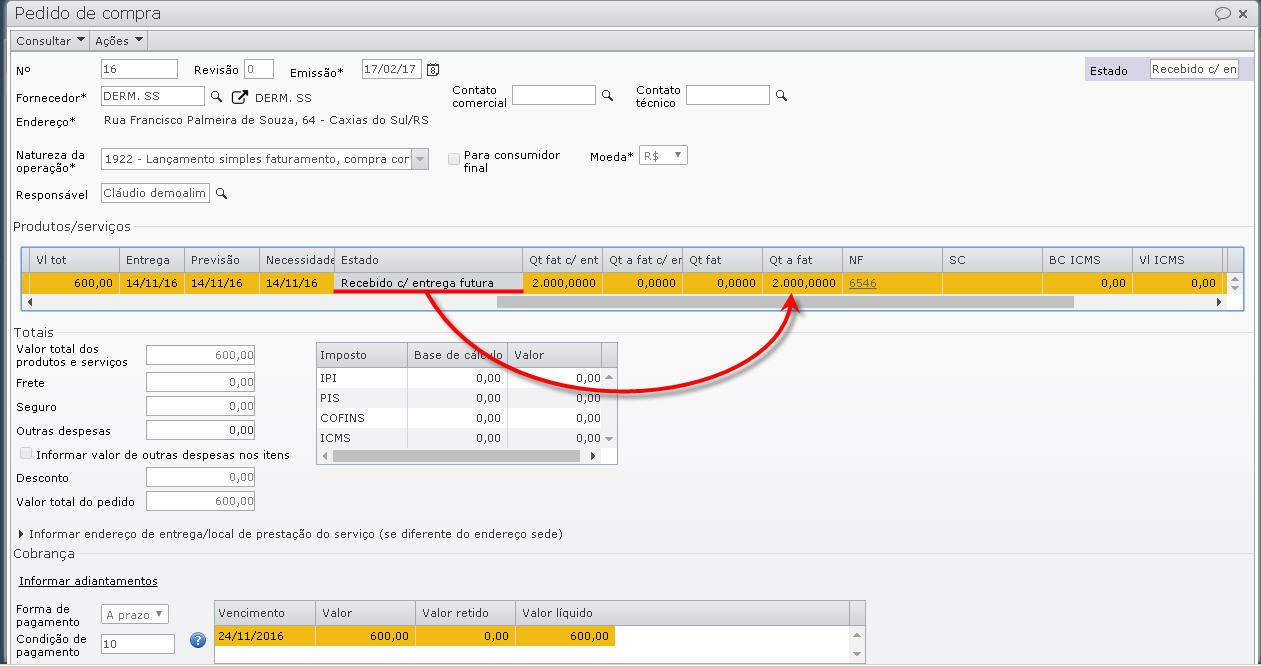Enable Informar valor de outras despesas nos itens
Viewport: 1261px width, 667px height.
coord(27,454)
